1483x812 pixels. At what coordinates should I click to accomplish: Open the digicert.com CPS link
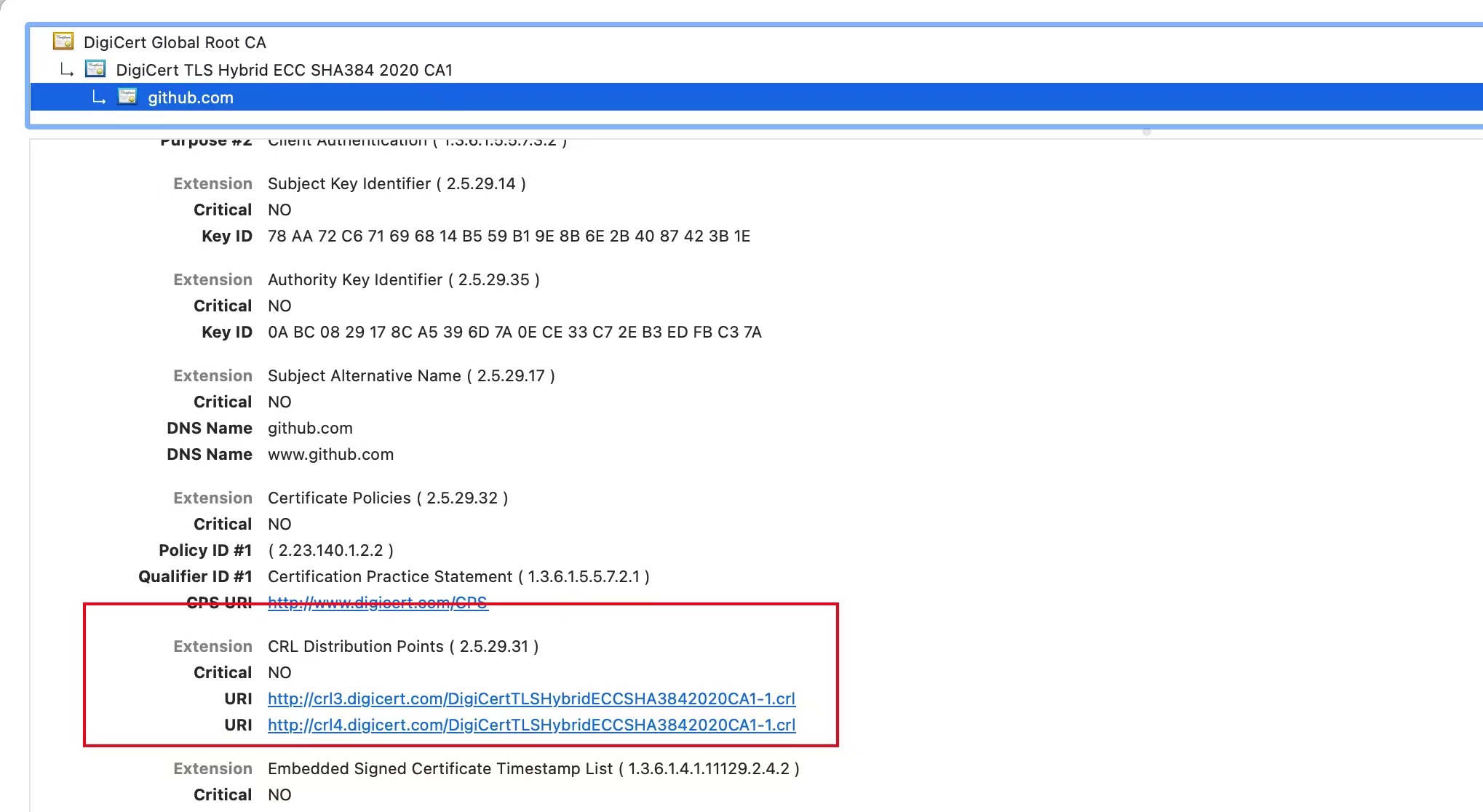pos(378,602)
